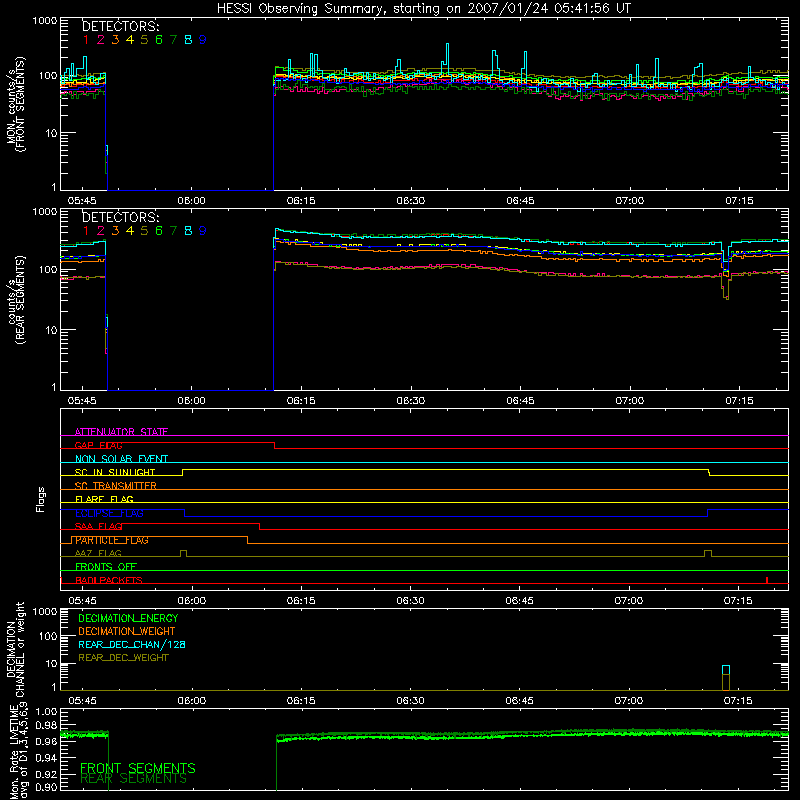Image resolution: width=800 pixels, height=800 pixels.
Task: Click the DECIMATION_ENERGY legend entry
Action: click(x=128, y=618)
